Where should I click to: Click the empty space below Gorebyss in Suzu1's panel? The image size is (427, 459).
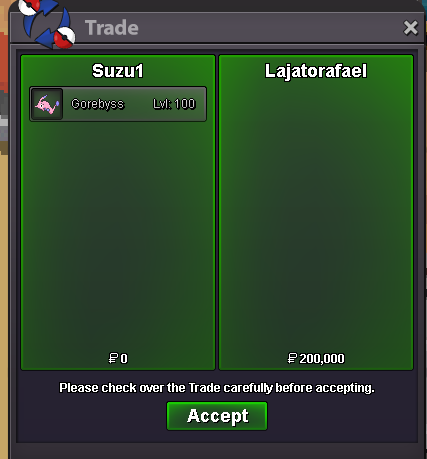(x=118, y=233)
